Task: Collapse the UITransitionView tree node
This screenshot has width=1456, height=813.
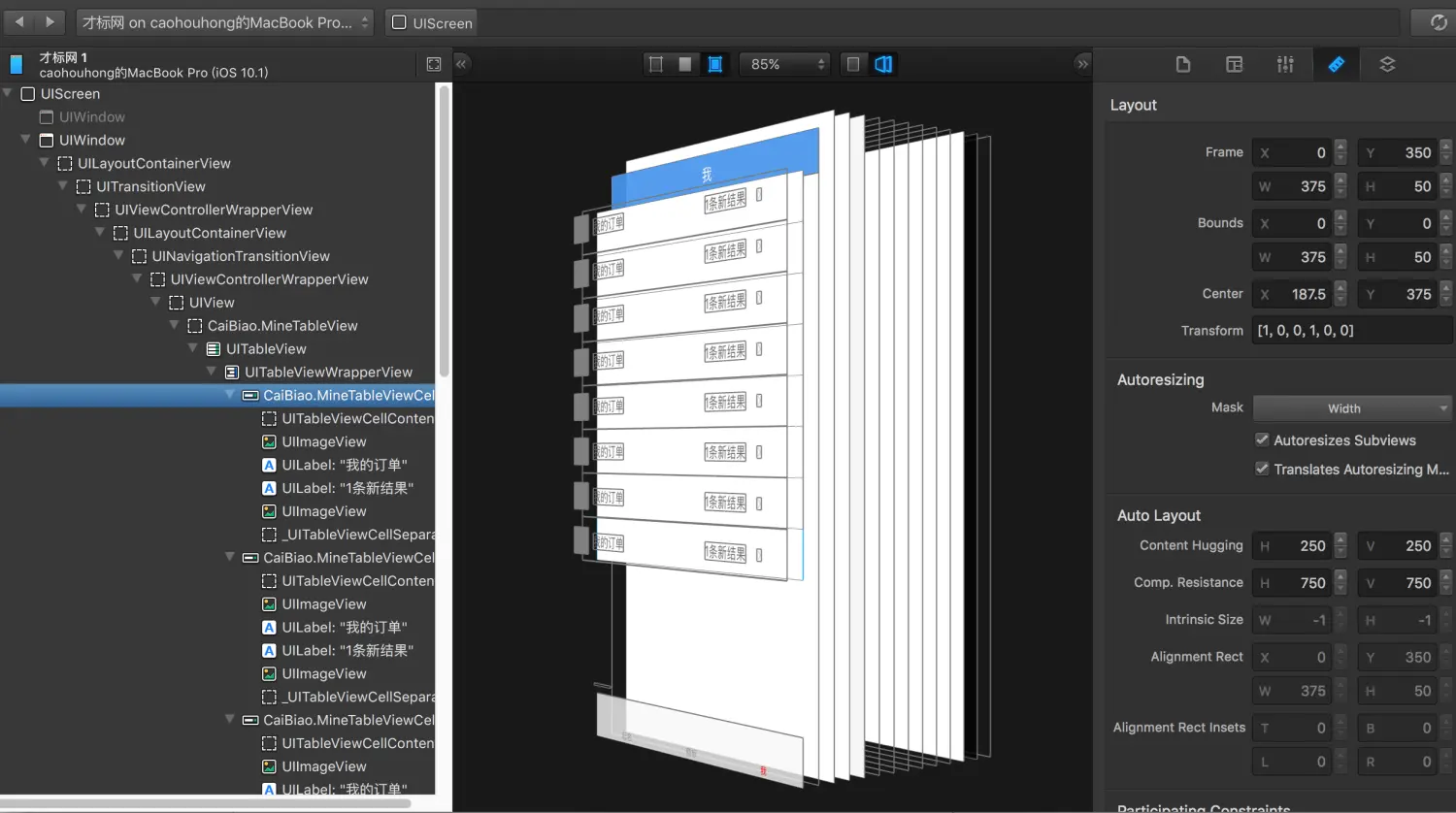Action: click(x=63, y=185)
